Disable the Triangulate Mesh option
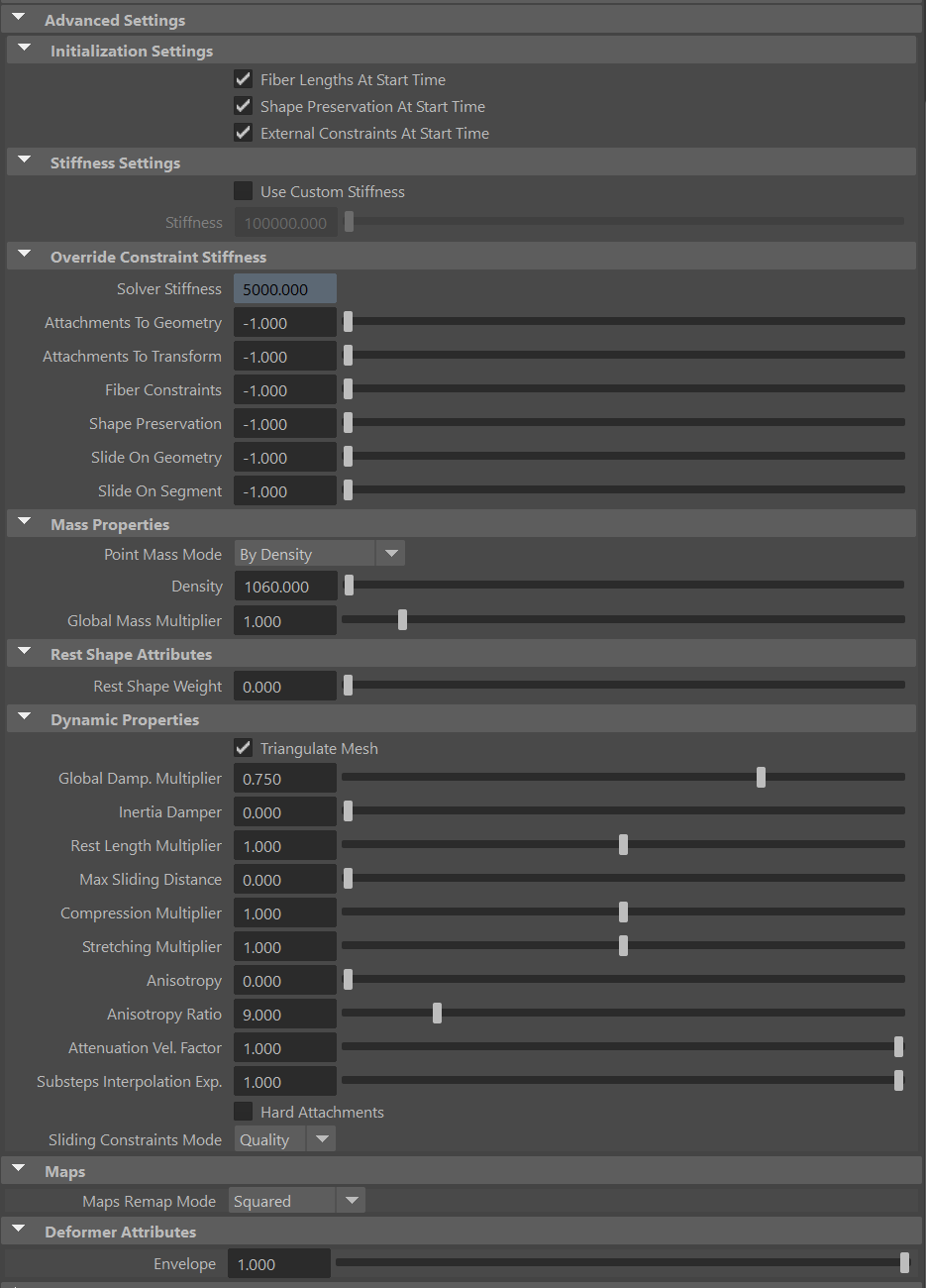This screenshot has height=1288, width=926. tap(243, 748)
